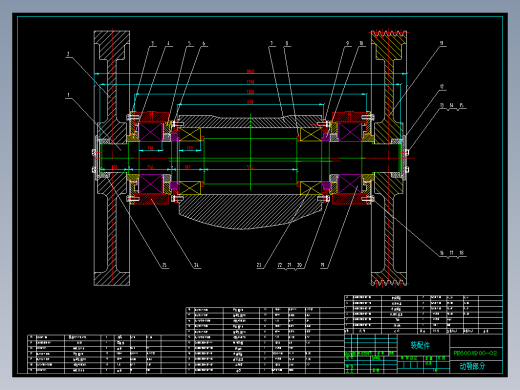Select part balloon number 17
520x390 pixels.
coord(452,253)
